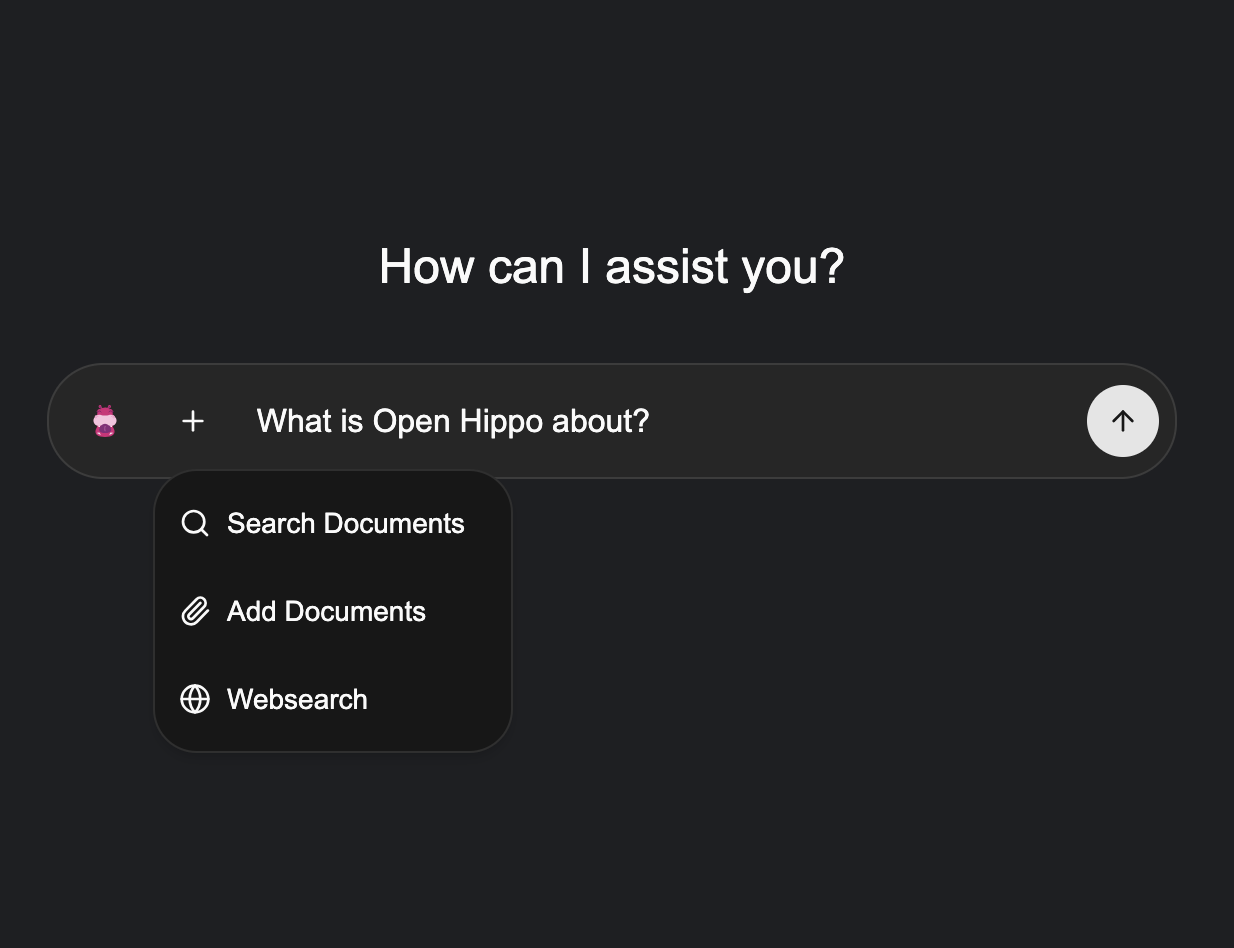
Task: Submit the question with the send button
Action: pos(1122,421)
